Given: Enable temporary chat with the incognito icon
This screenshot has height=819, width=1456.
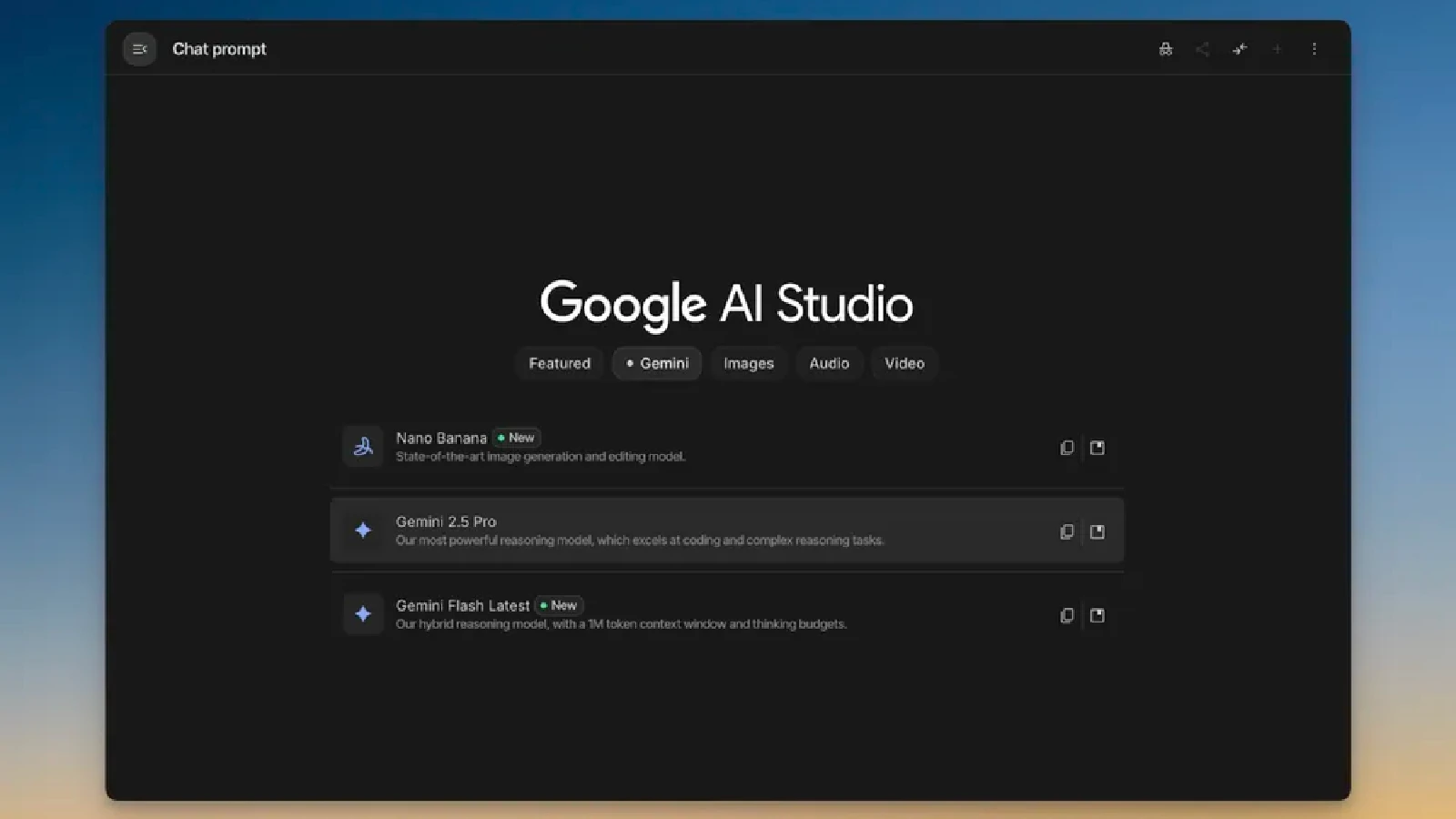Looking at the screenshot, I should pyautogui.click(x=1165, y=49).
